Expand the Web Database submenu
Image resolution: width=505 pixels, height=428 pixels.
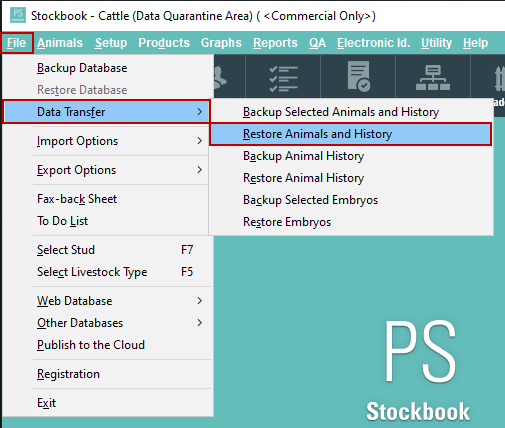coord(107,301)
